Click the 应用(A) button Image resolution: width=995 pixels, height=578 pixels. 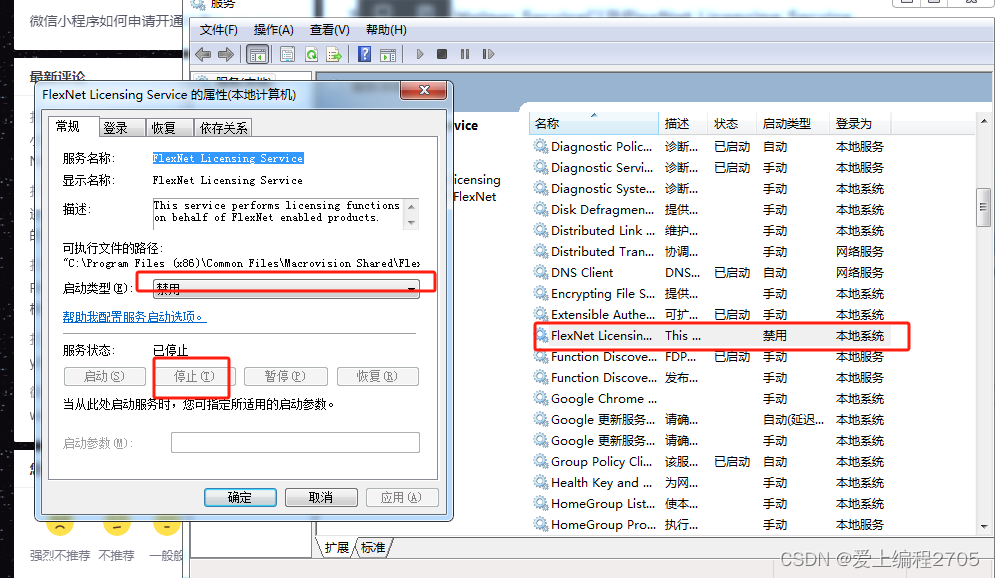402,497
